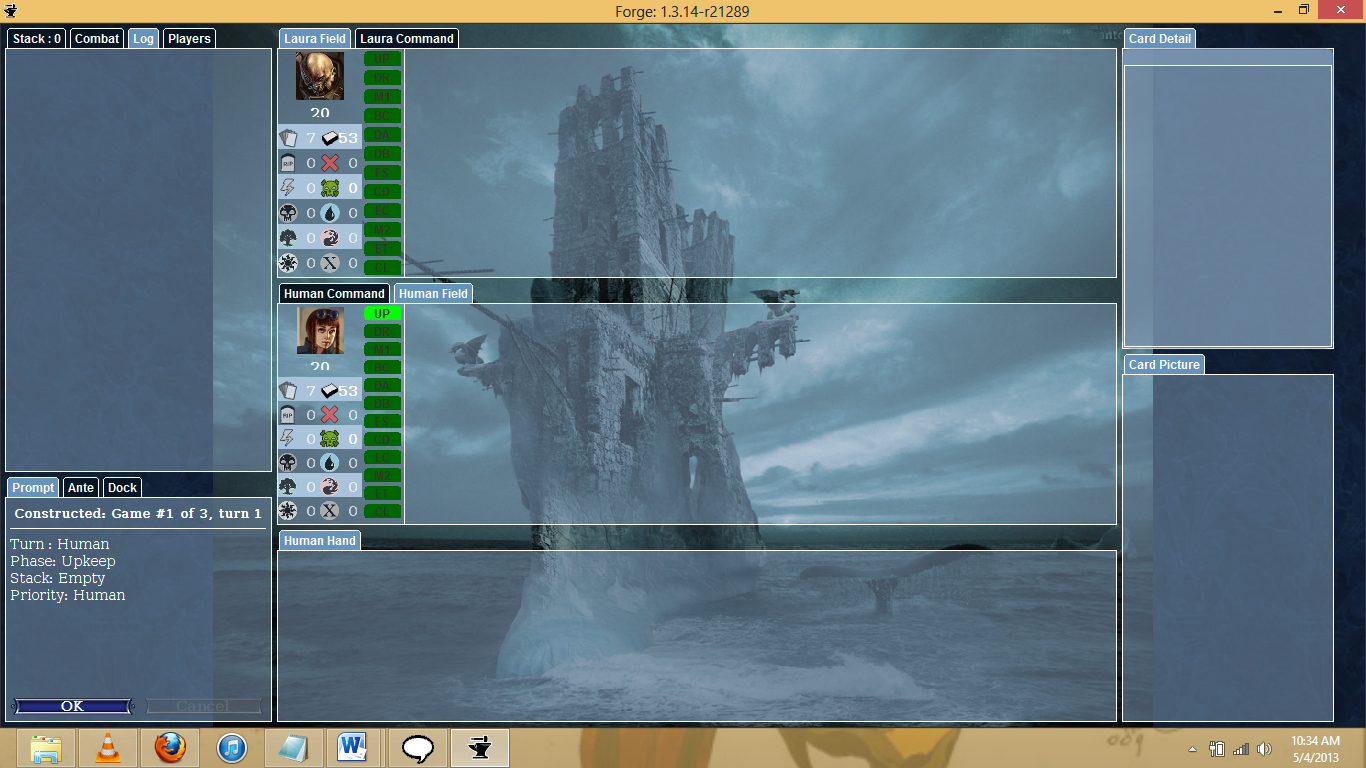The image size is (1366, 768).
Task: Select the Laura Command tab
Action: (x=407, y=39)
